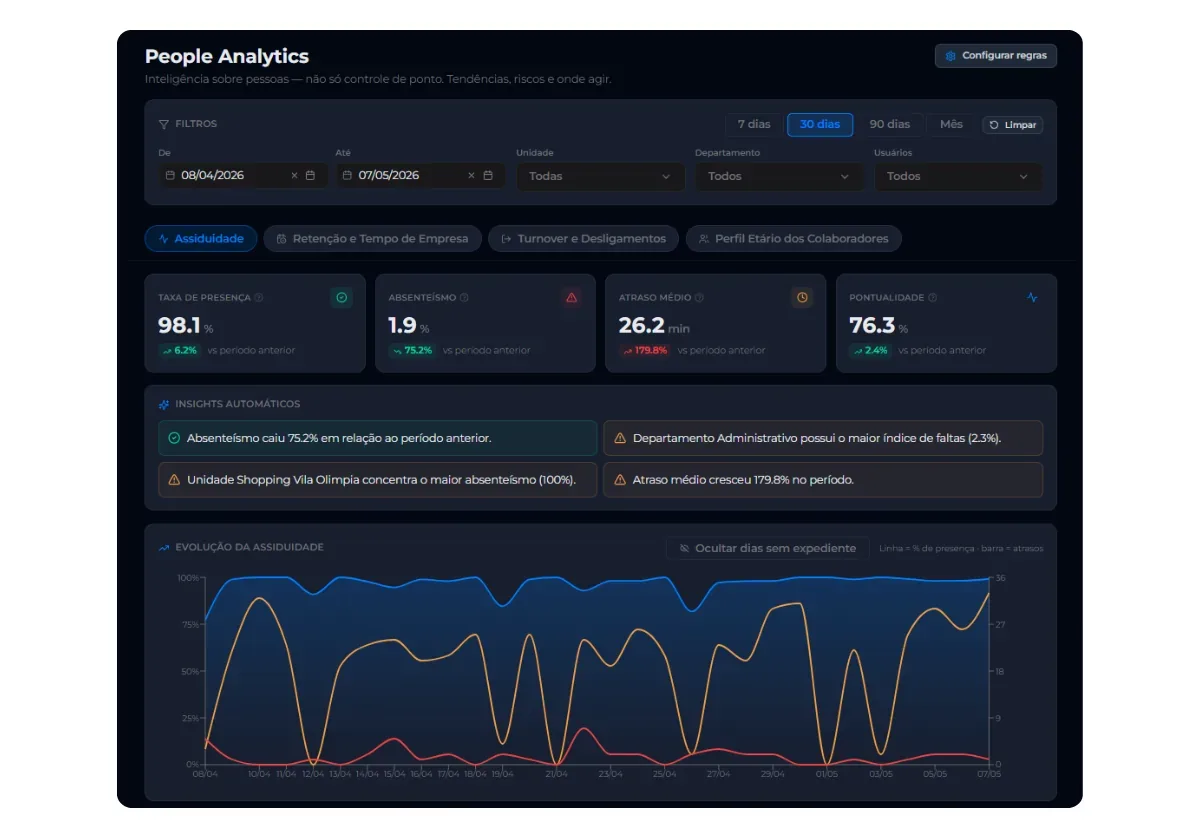
Task: Select the Mês range
Action: pyautogui.click(x=951, y=124)
